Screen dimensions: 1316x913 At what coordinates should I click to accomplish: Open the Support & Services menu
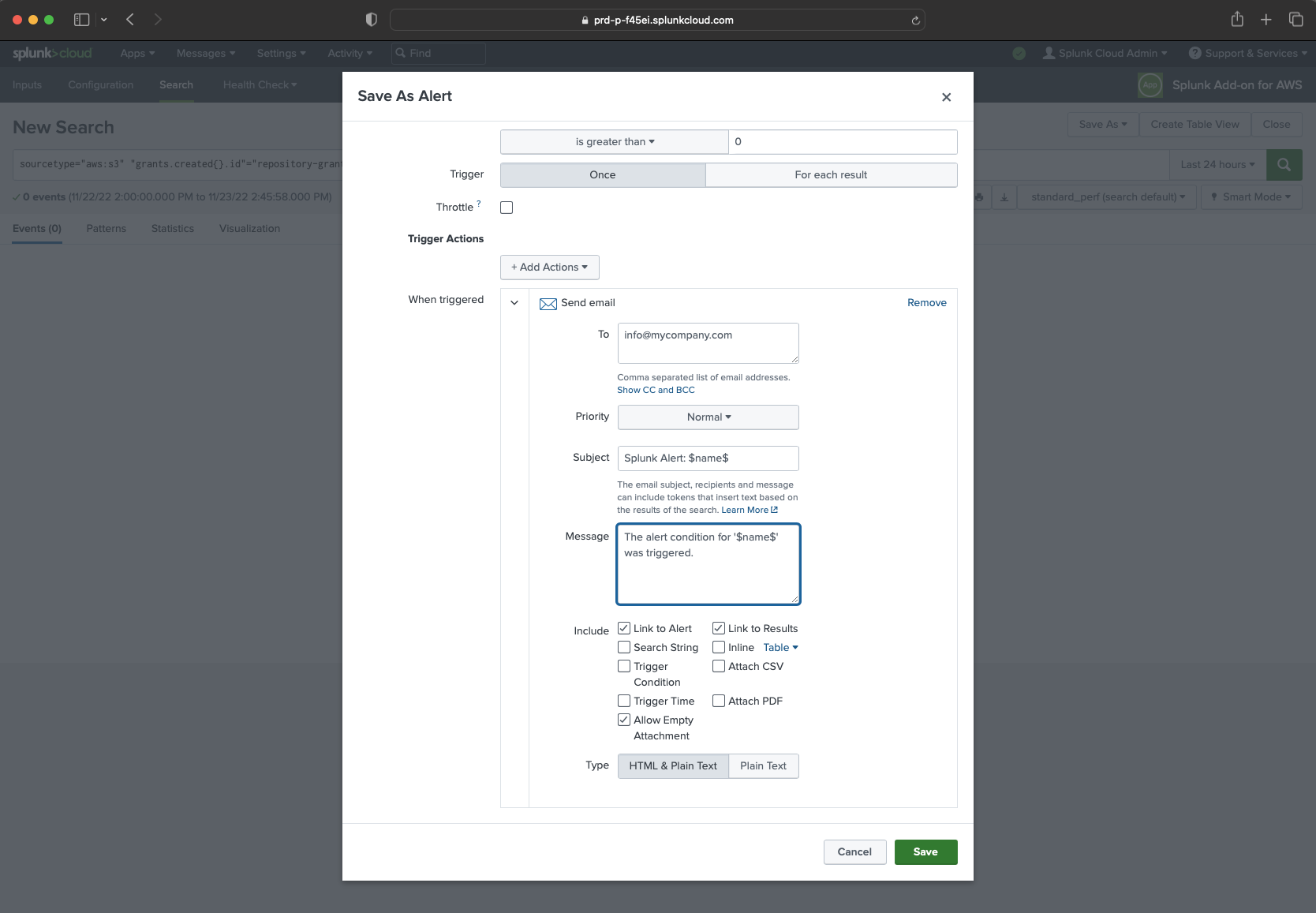pos(1247,53)
